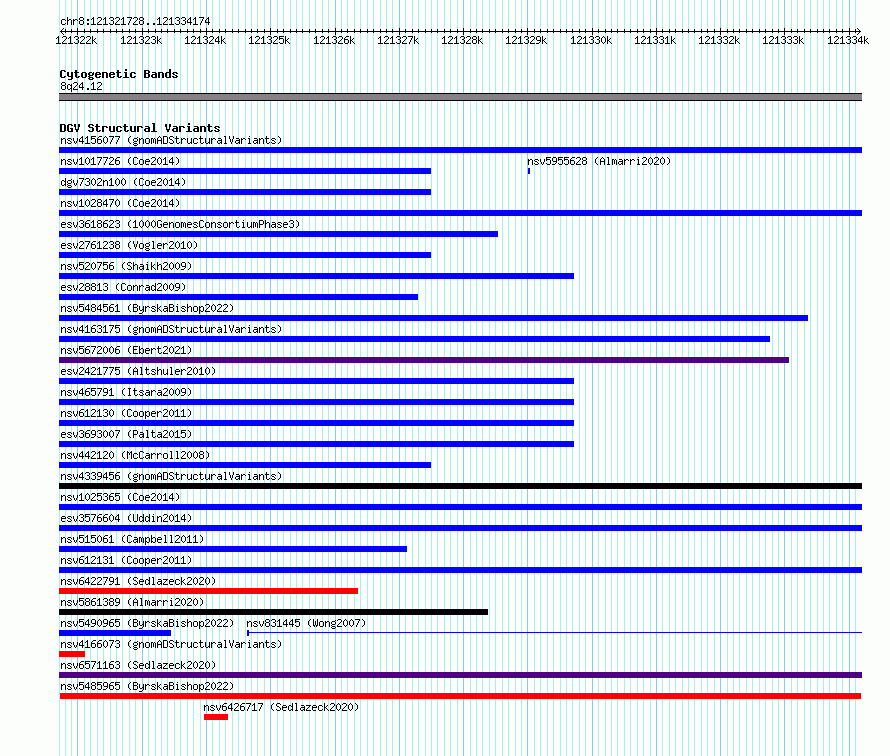Click the 121325k ruler tick label
The image size is (890, 756).
click(x=269, y=40)
